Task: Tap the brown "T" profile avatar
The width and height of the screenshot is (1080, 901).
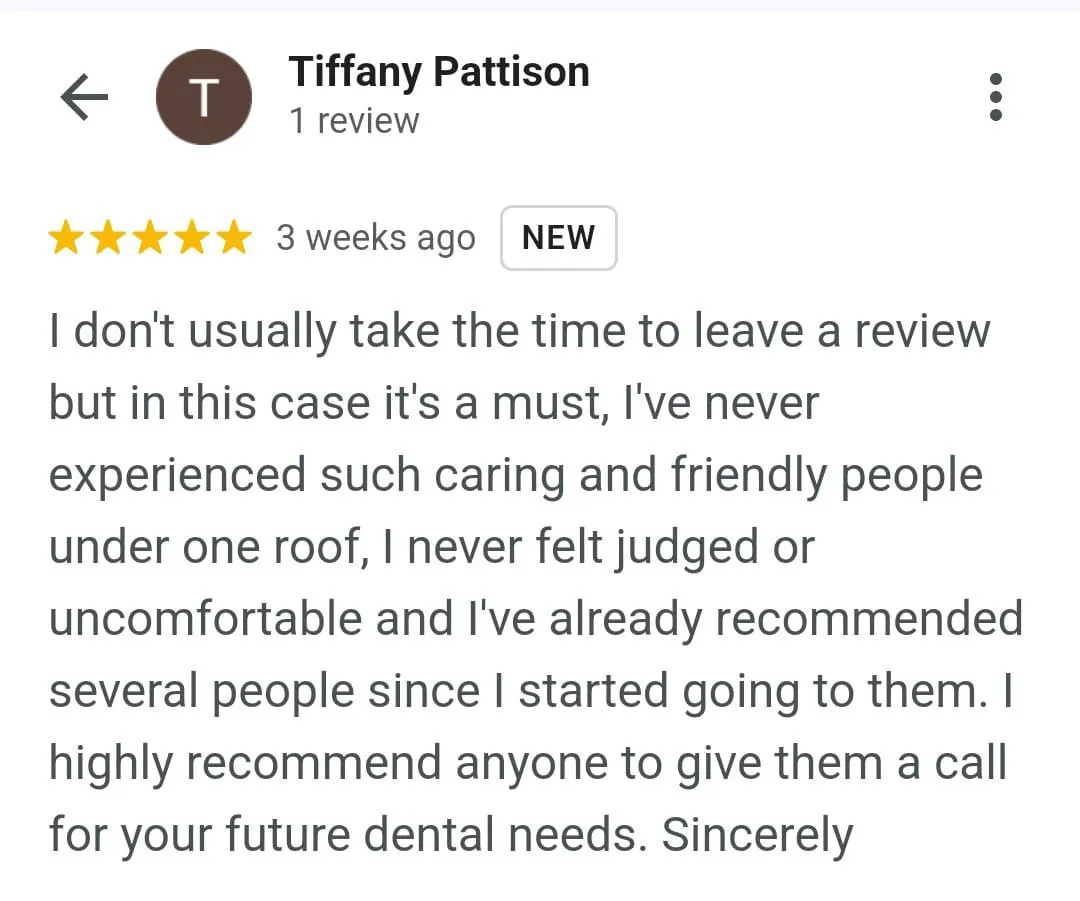Action: 204,97
